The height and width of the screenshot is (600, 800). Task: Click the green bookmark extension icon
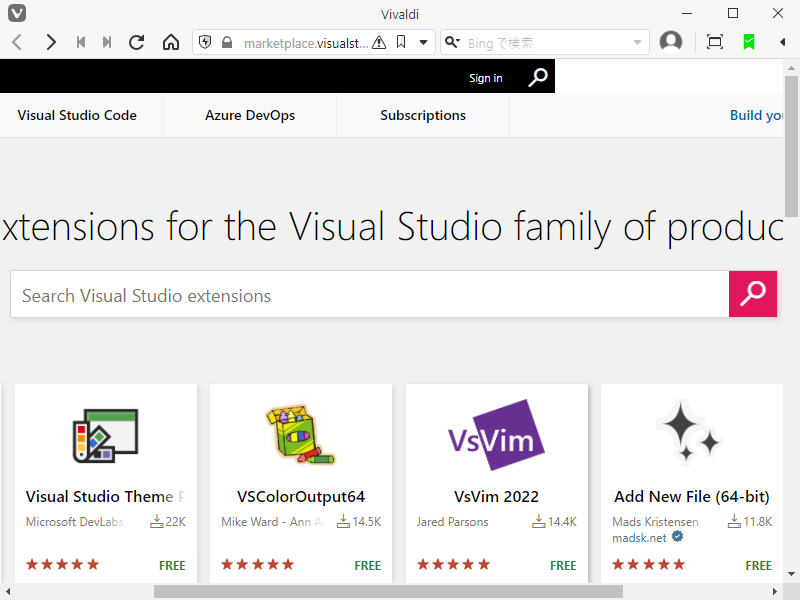click(749, 42)
